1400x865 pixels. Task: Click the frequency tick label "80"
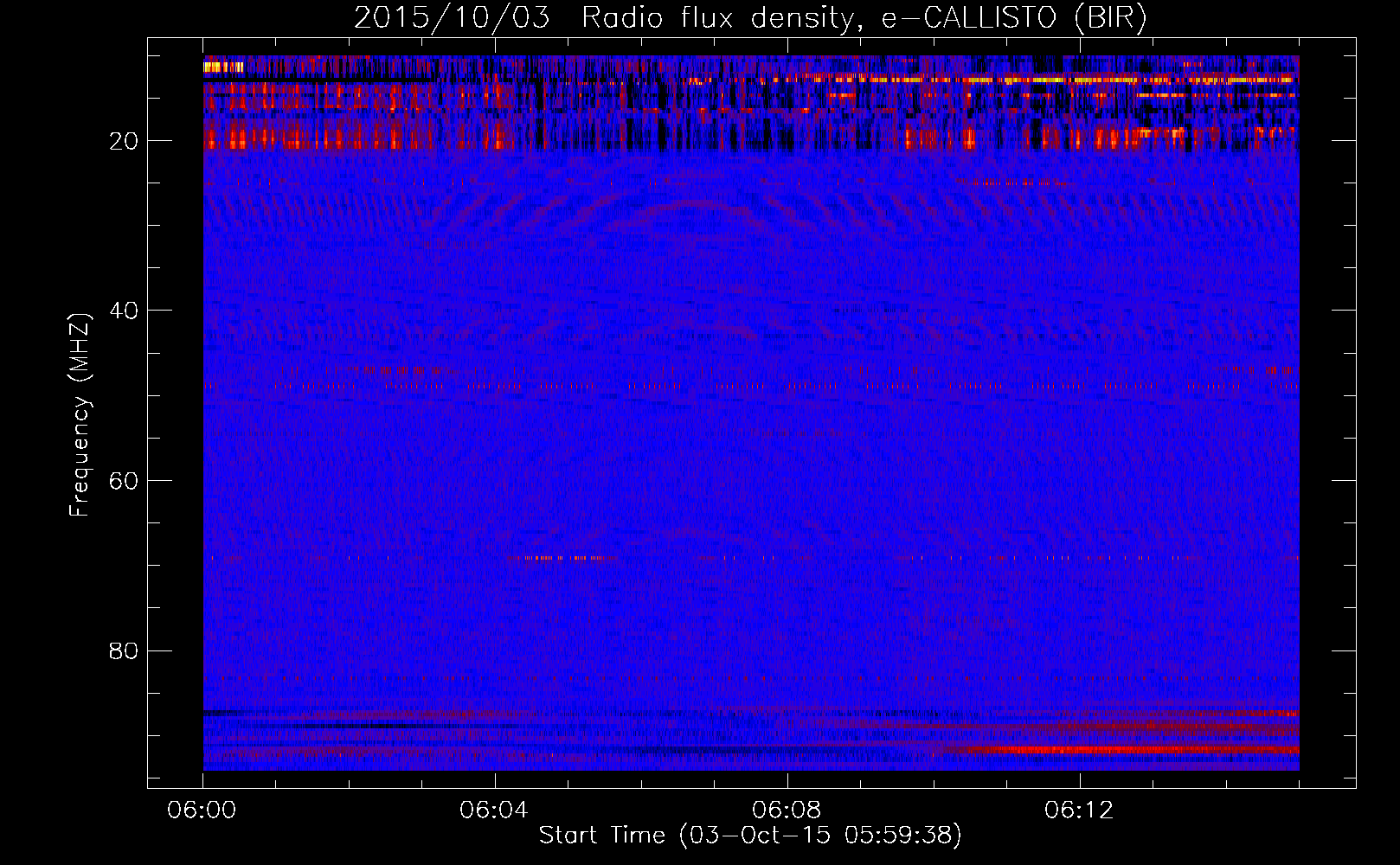click(125, 650)
